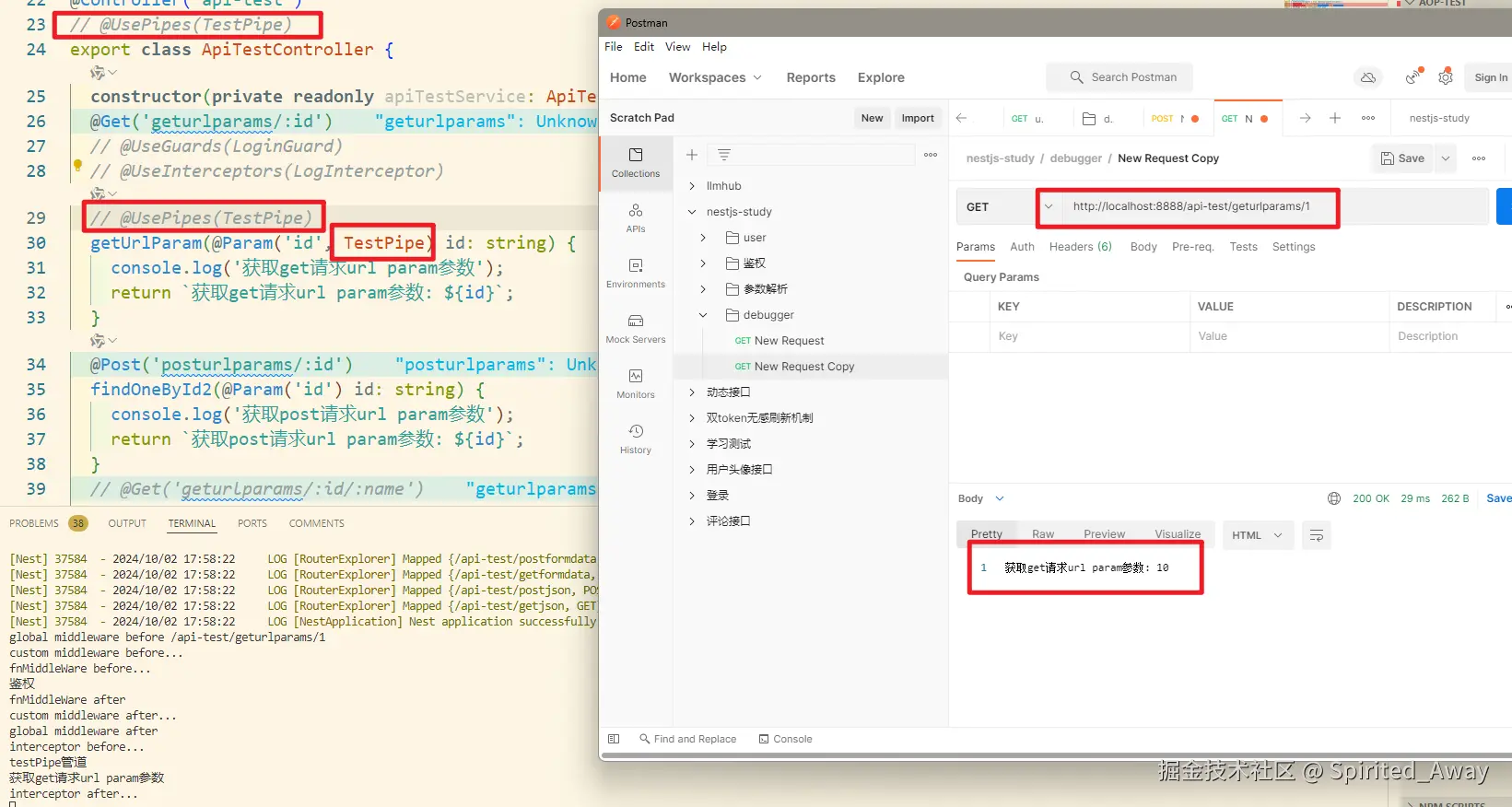Open the Collections sidebar panel
Image resolution: width=1512 pixels, height=807 pixels.
click(636, 162)
